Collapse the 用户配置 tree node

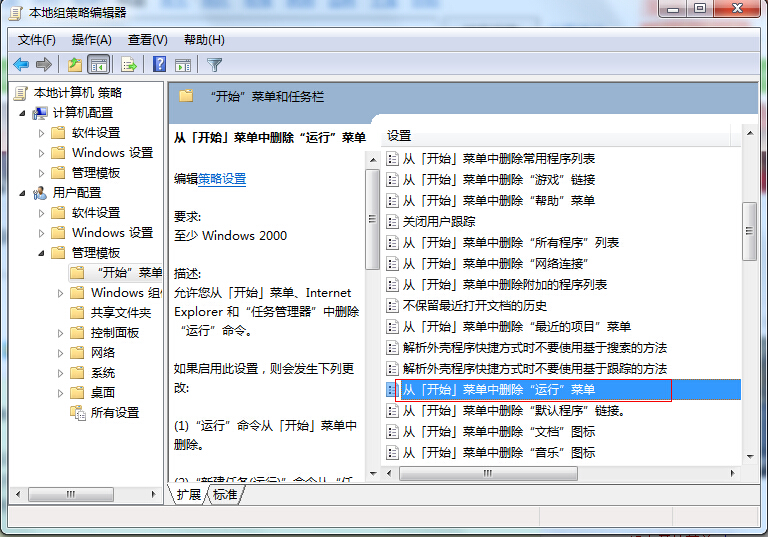[22, 192]
